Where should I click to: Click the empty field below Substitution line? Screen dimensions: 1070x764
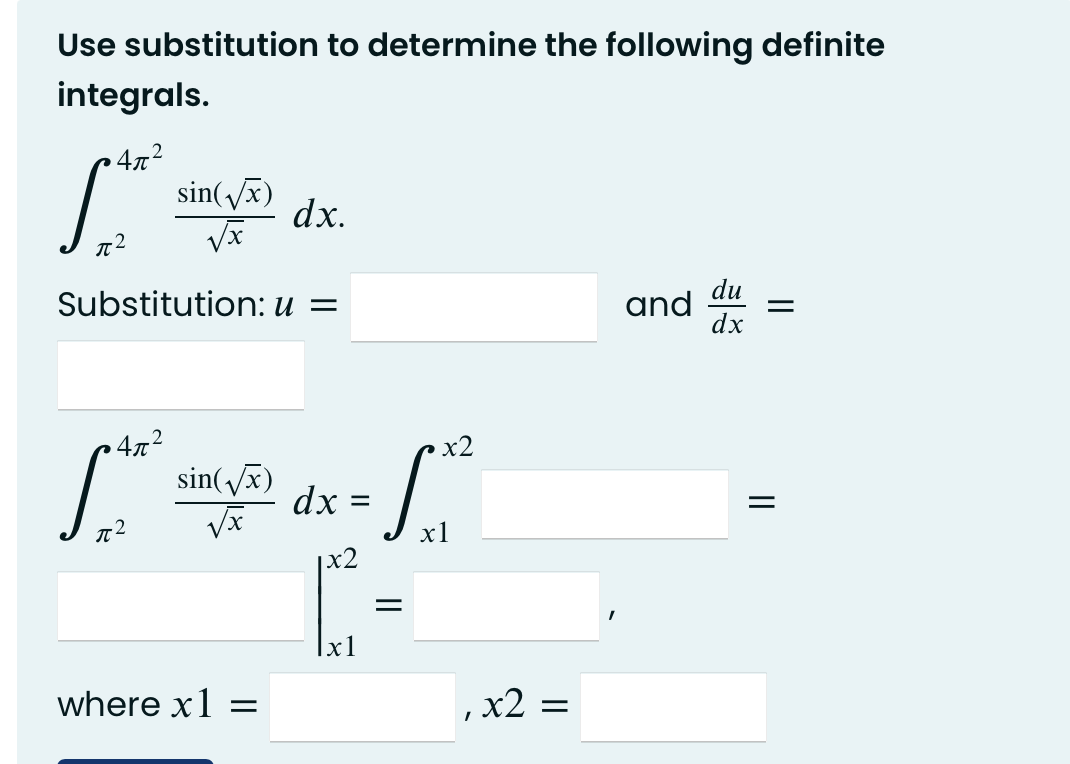[x=181, y=375]
